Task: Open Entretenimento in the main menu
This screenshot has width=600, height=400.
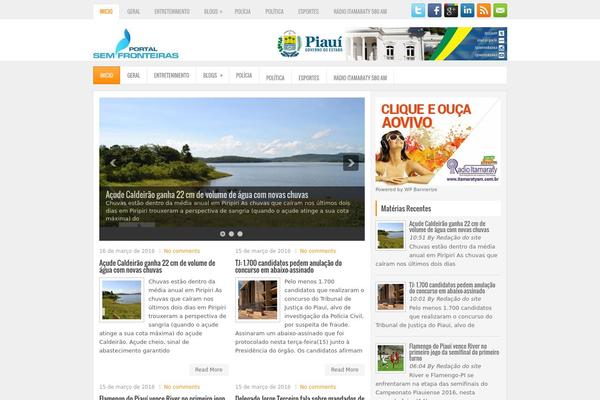Action: (171, 75)
